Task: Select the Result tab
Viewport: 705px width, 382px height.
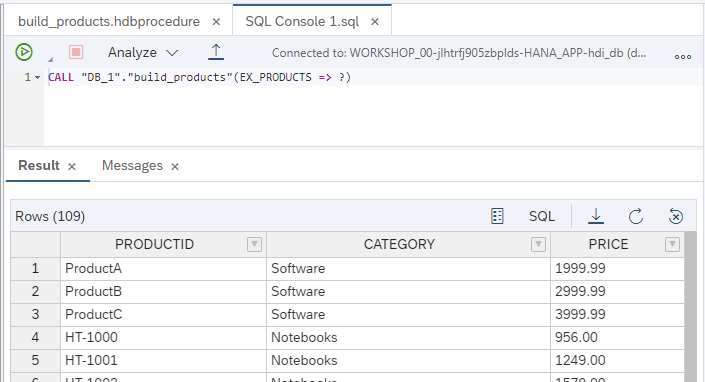Action: pyautogui.click(x=39, y=165)
